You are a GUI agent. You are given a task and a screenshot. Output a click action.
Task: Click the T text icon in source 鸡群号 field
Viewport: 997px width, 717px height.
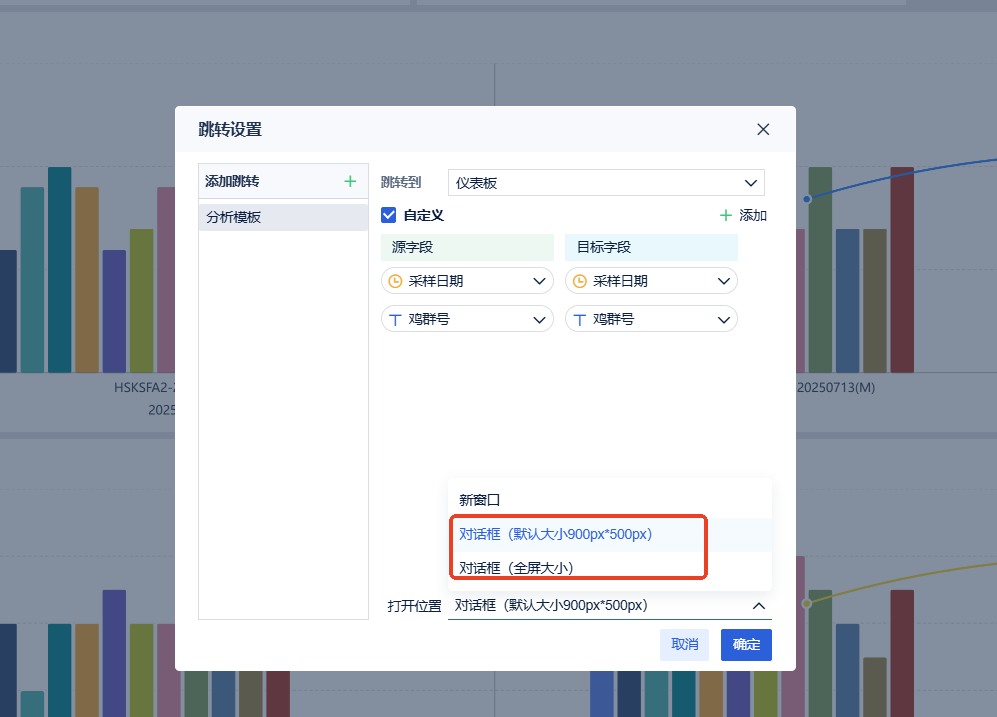point(396,319)
